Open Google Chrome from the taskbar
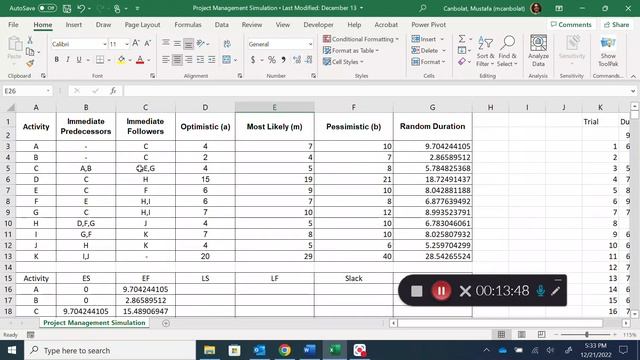The image size is (640, 360). [284, 350]
